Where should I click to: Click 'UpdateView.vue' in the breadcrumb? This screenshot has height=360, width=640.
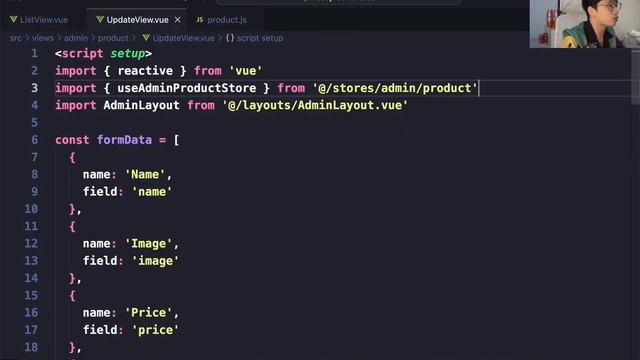183,38
